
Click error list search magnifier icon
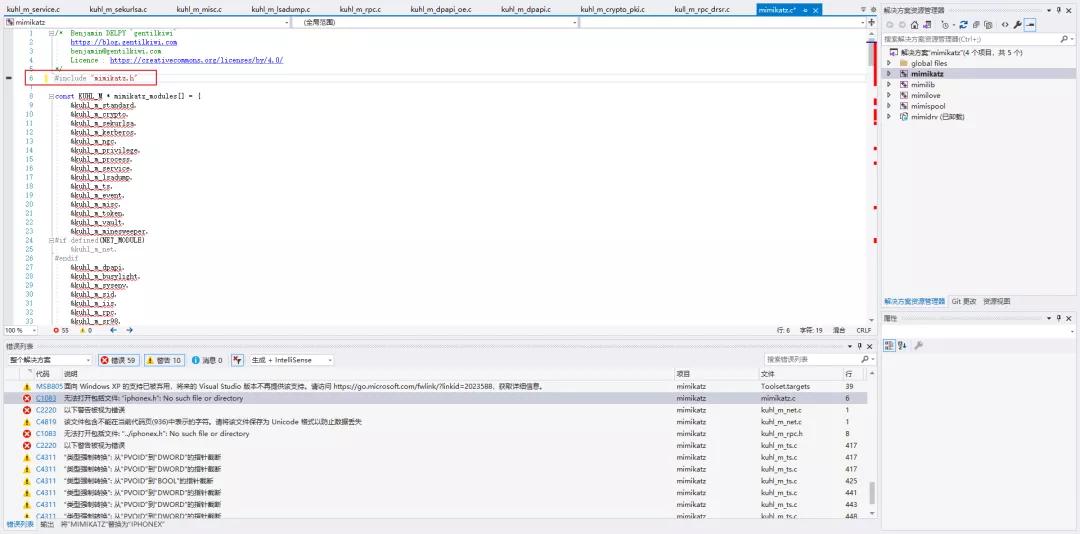click(x=865, y=360)
